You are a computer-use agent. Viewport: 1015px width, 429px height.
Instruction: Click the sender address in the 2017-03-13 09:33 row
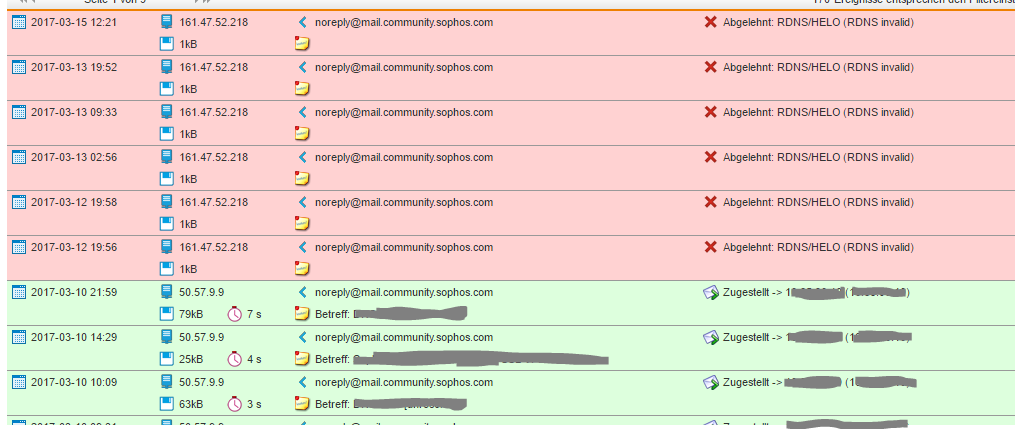click(404, 112)
